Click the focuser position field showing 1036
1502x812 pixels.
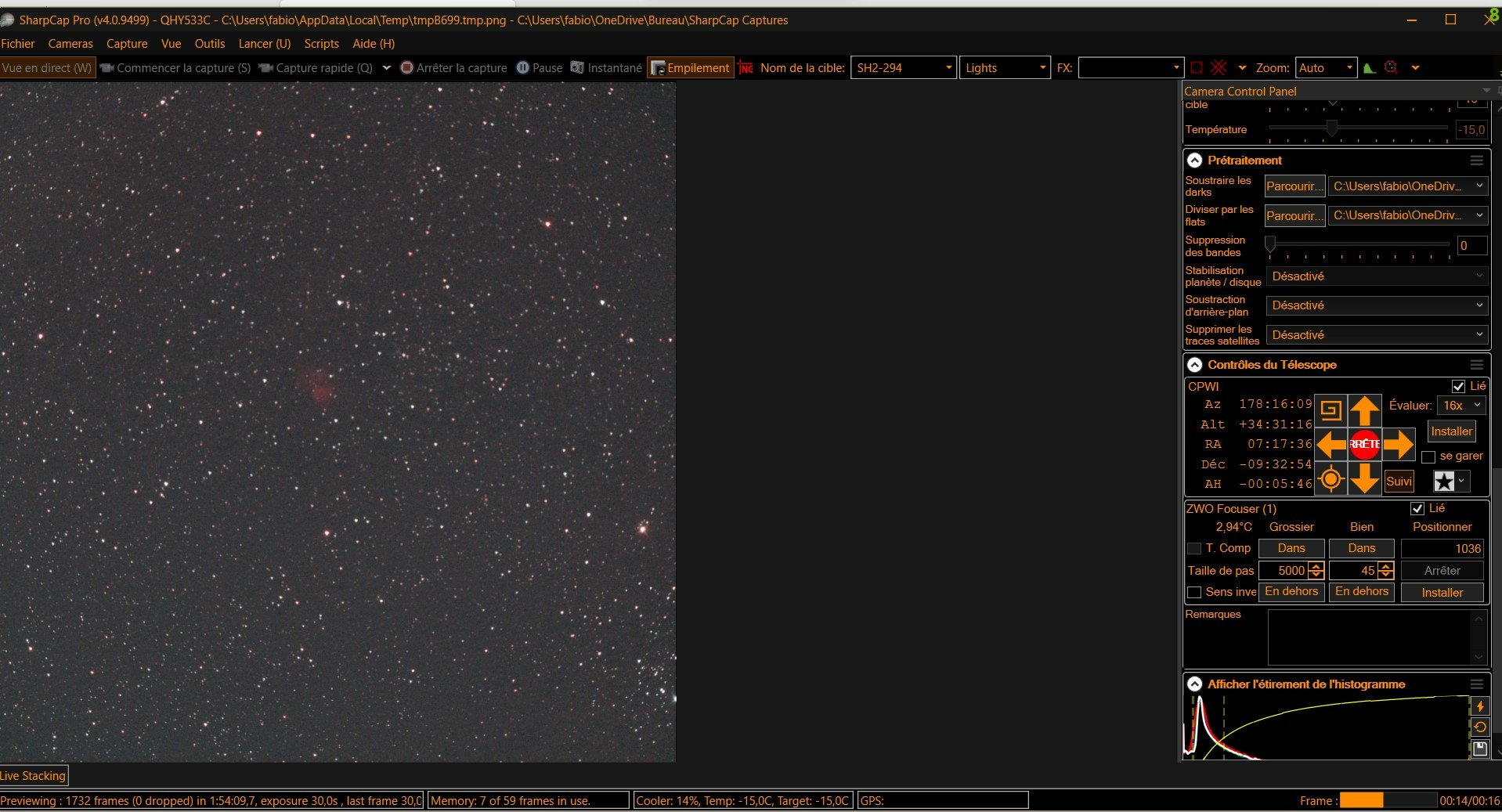[1442, 548]
